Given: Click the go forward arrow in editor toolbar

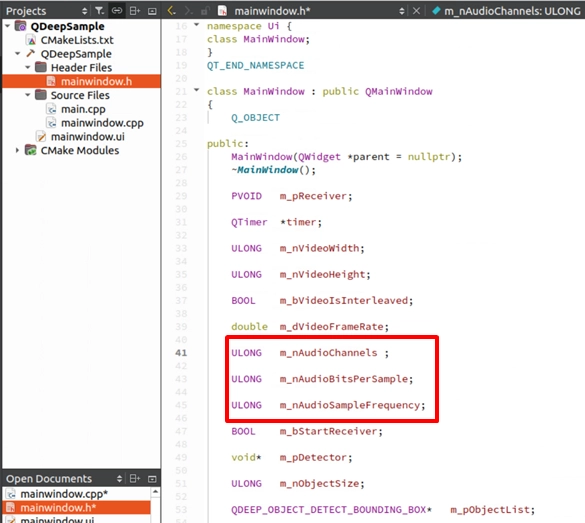Looking at the screenshot, I should click(x=188, y=11).
